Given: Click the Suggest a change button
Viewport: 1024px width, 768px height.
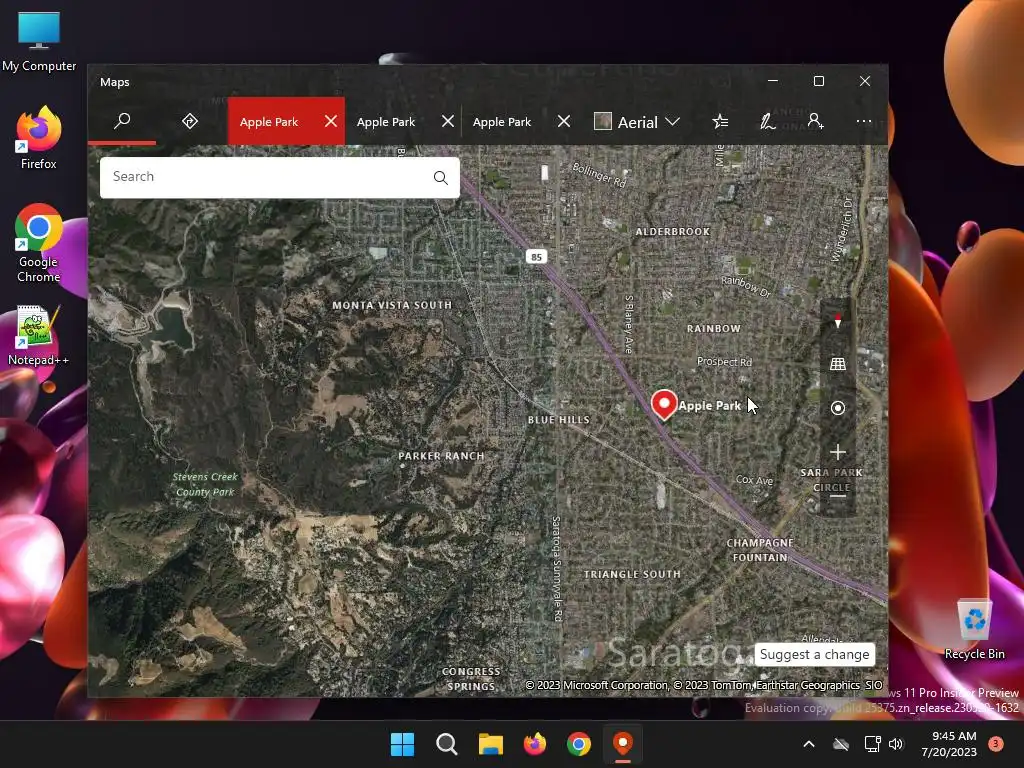Looking at the screenshot, I should point(814,654).
